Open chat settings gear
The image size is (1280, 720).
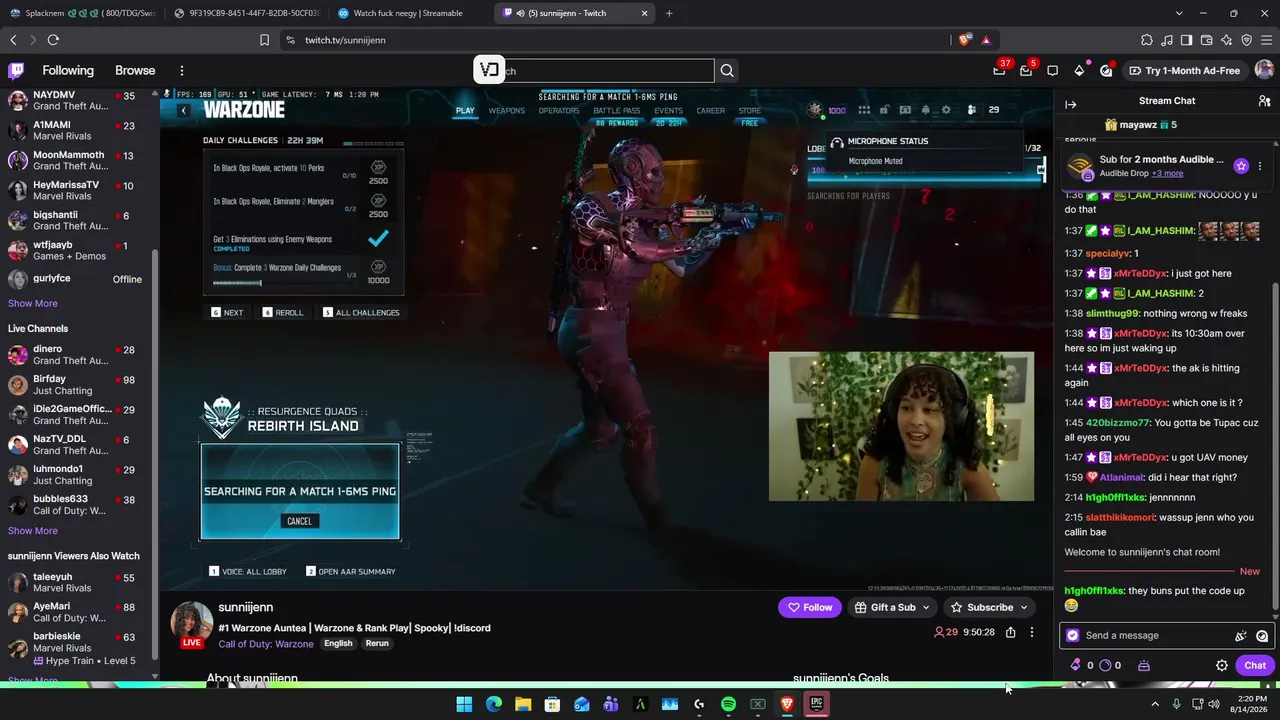(1221, 665)
